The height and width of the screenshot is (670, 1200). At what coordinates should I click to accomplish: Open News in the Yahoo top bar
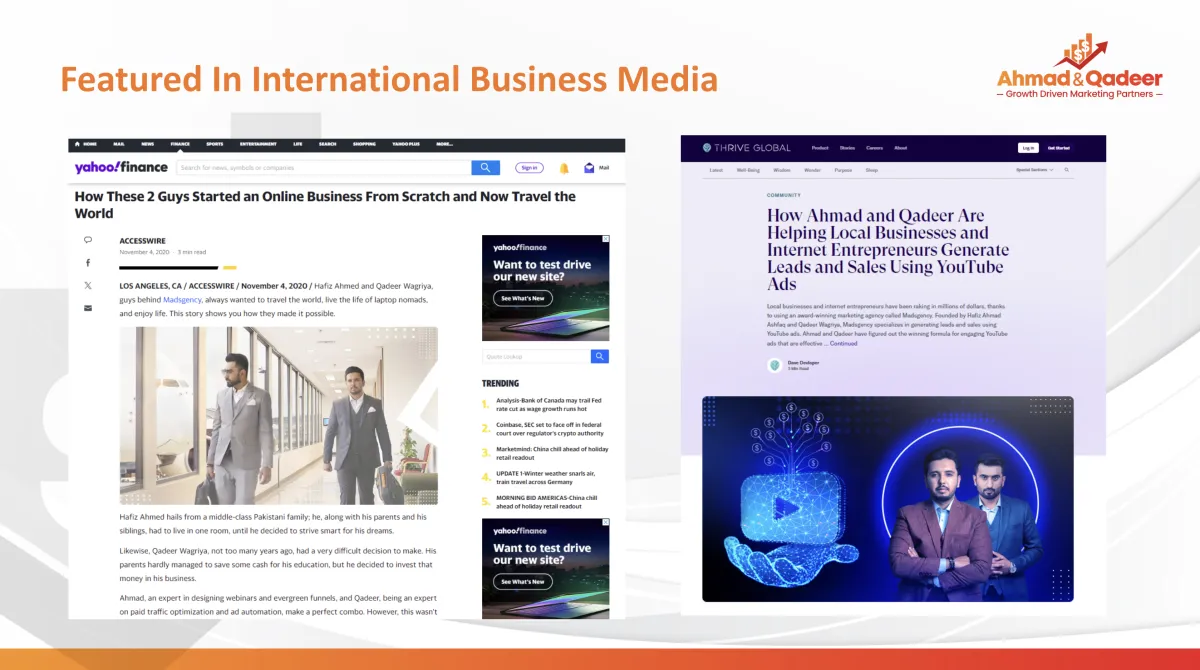click(147, 144)
